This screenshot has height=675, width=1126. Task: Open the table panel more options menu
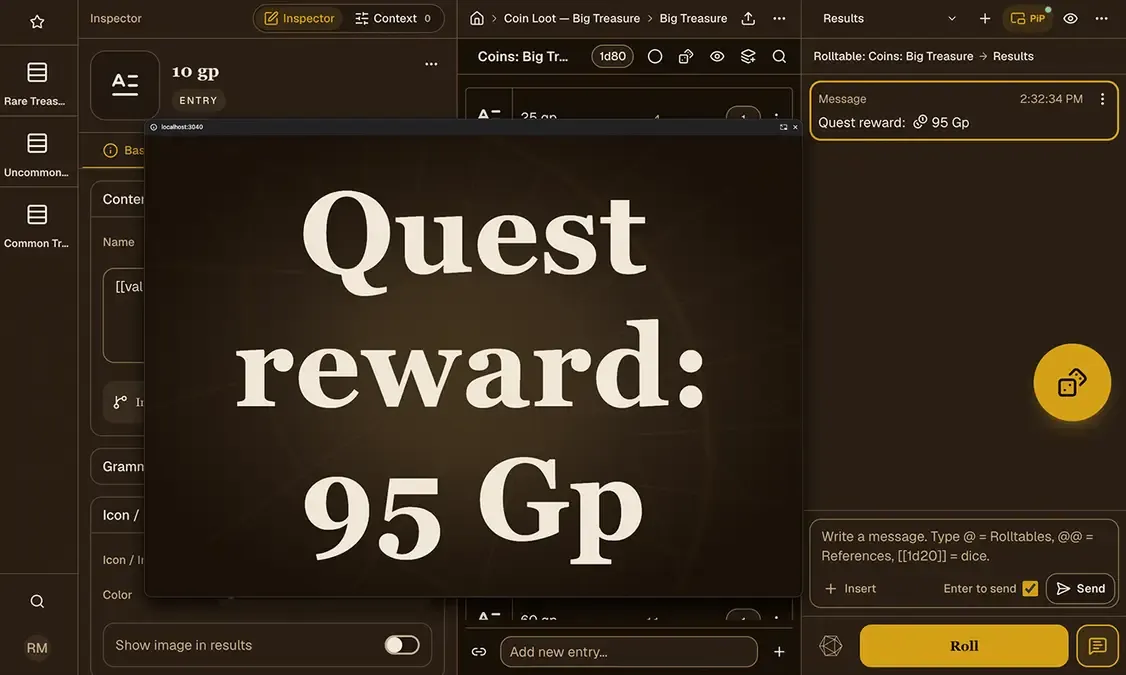779,19
